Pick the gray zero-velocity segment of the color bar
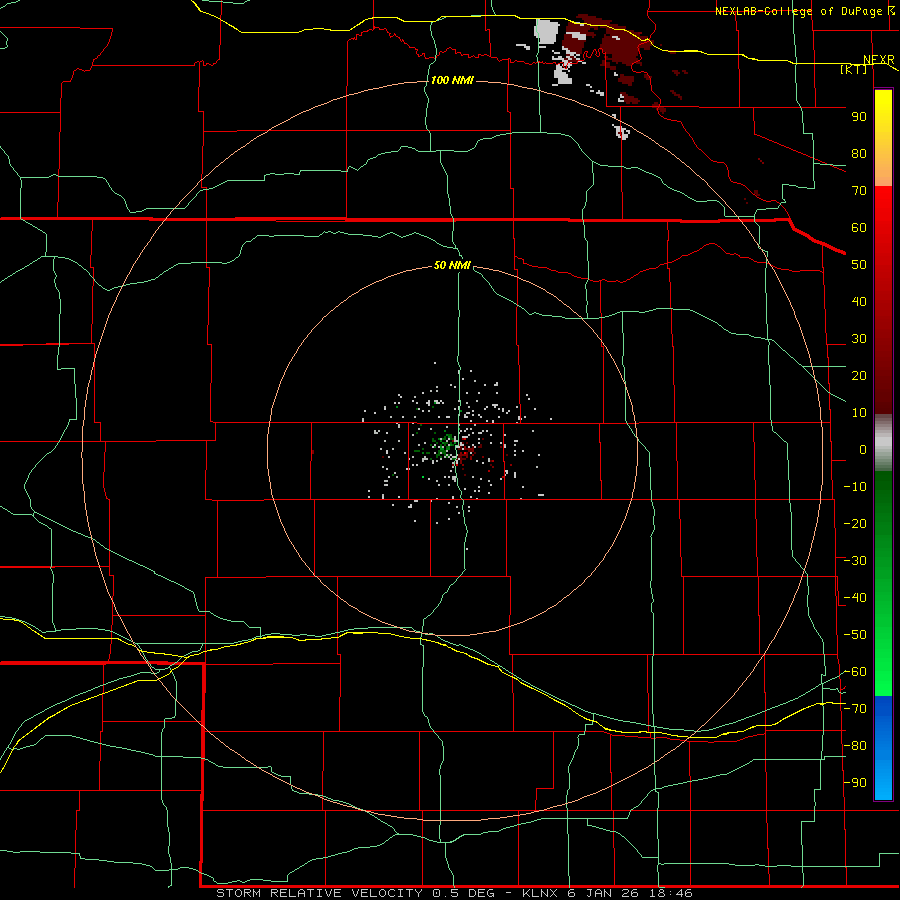This screenshot has height=900, width=900. pyautogui.click(x=883, y=442)
